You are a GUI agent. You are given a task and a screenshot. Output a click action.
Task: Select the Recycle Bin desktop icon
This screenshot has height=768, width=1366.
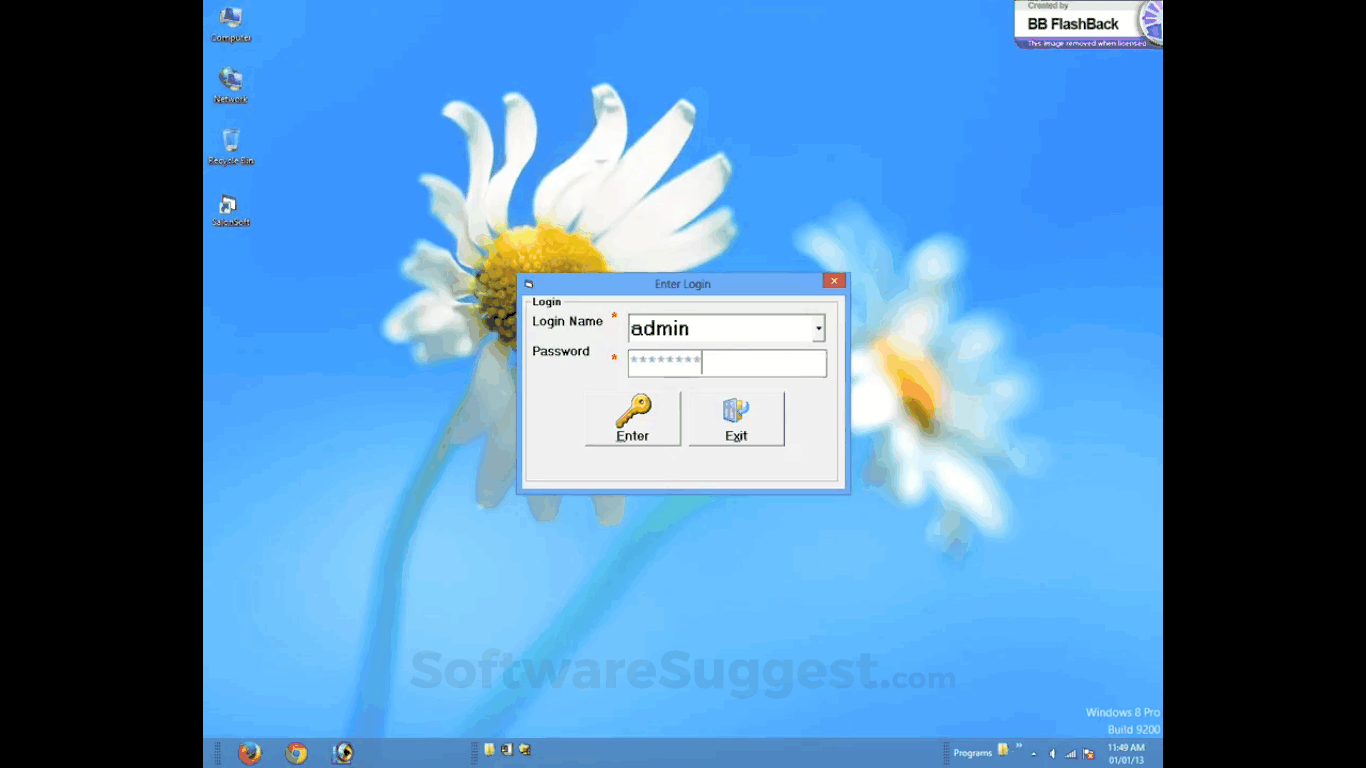click(x=231, y=147)
